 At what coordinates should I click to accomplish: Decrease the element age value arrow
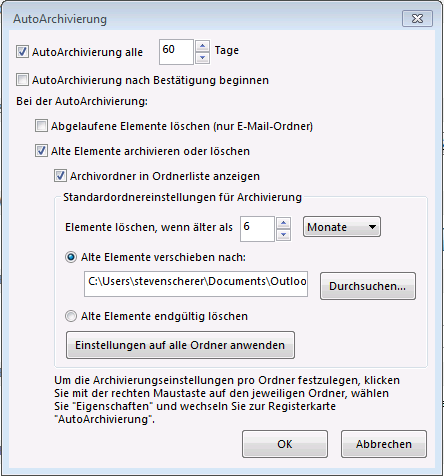click(284, 235)
